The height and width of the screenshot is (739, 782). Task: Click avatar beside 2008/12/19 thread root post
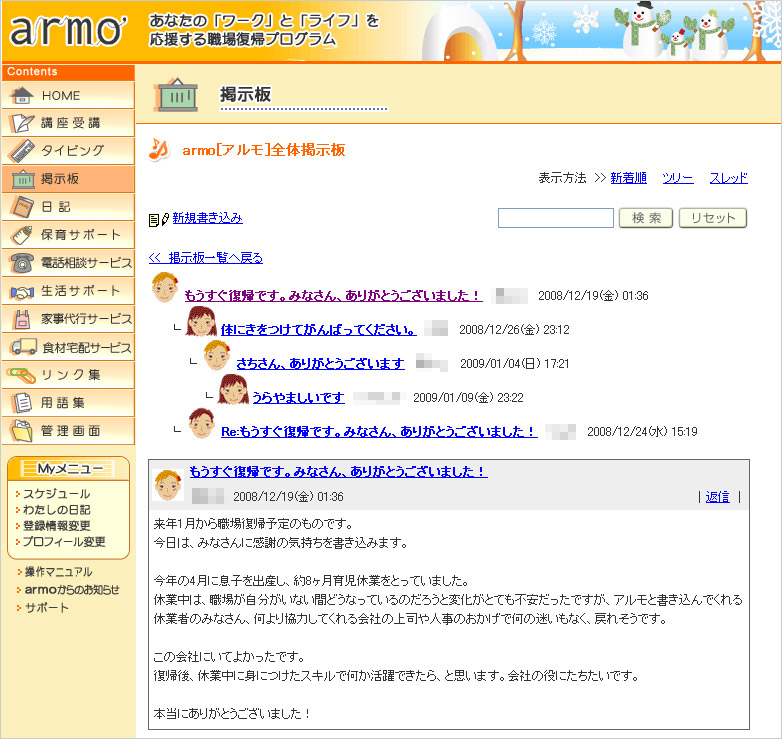pyautogui.click(x=165, y=288)
